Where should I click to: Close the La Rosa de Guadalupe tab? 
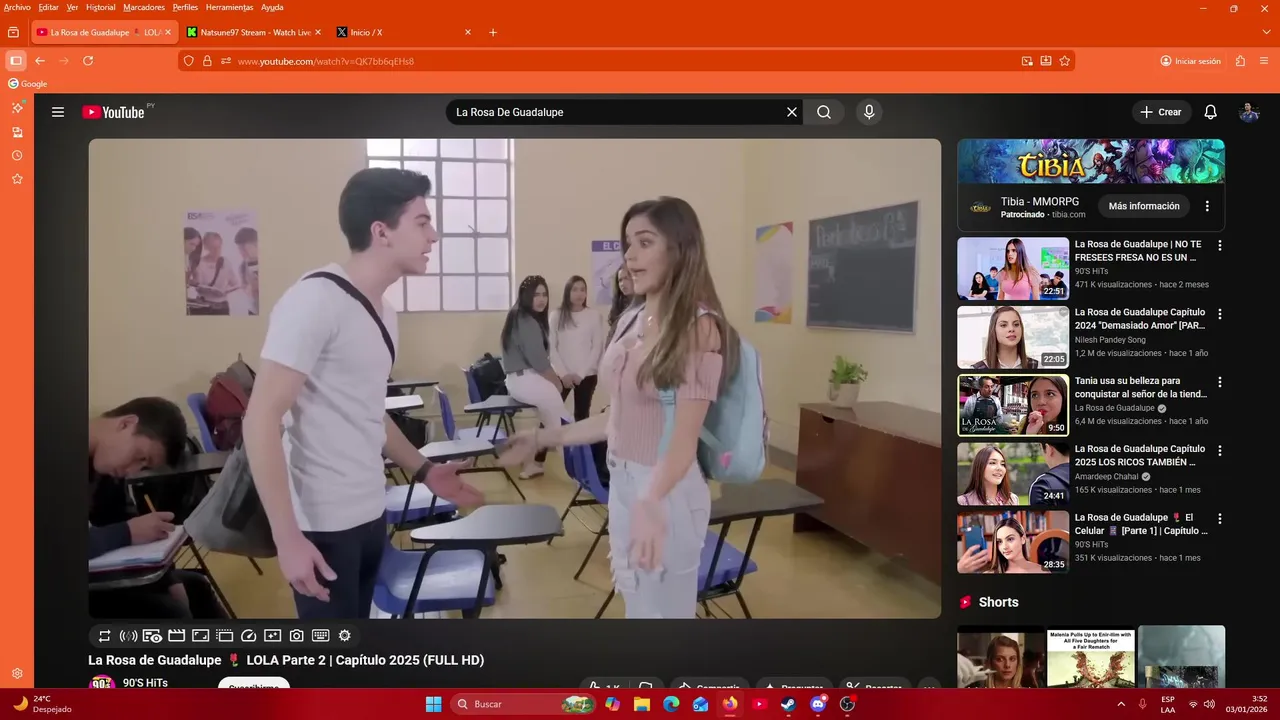(x=168, y=32)
